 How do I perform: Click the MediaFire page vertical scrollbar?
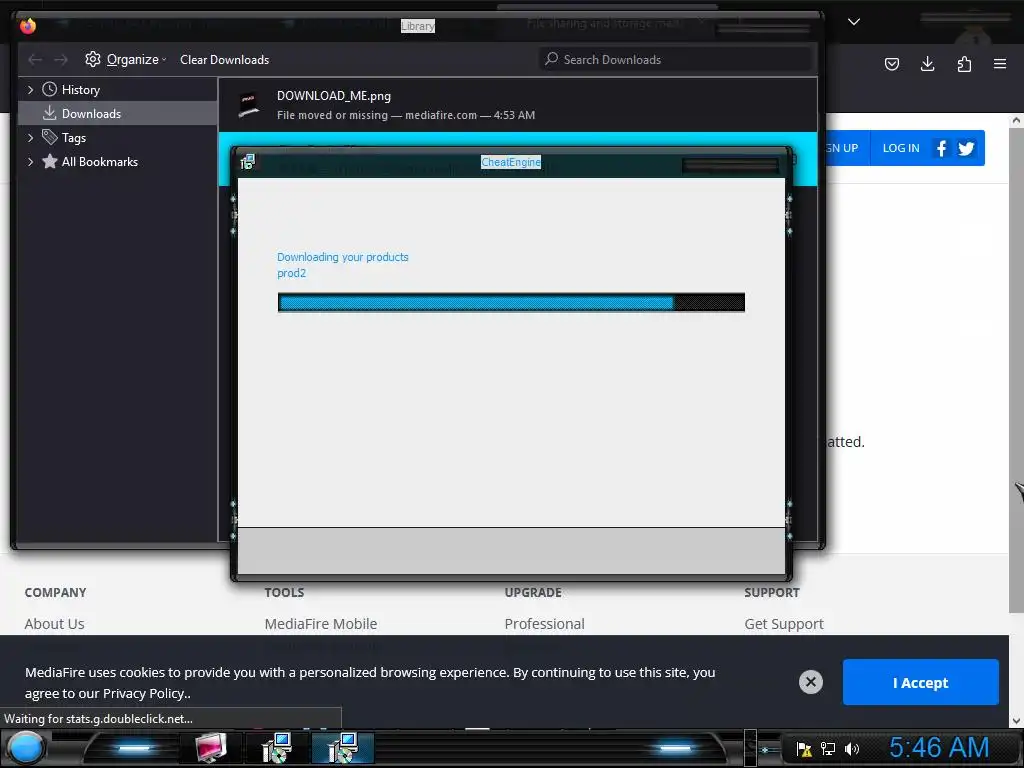1016,370
